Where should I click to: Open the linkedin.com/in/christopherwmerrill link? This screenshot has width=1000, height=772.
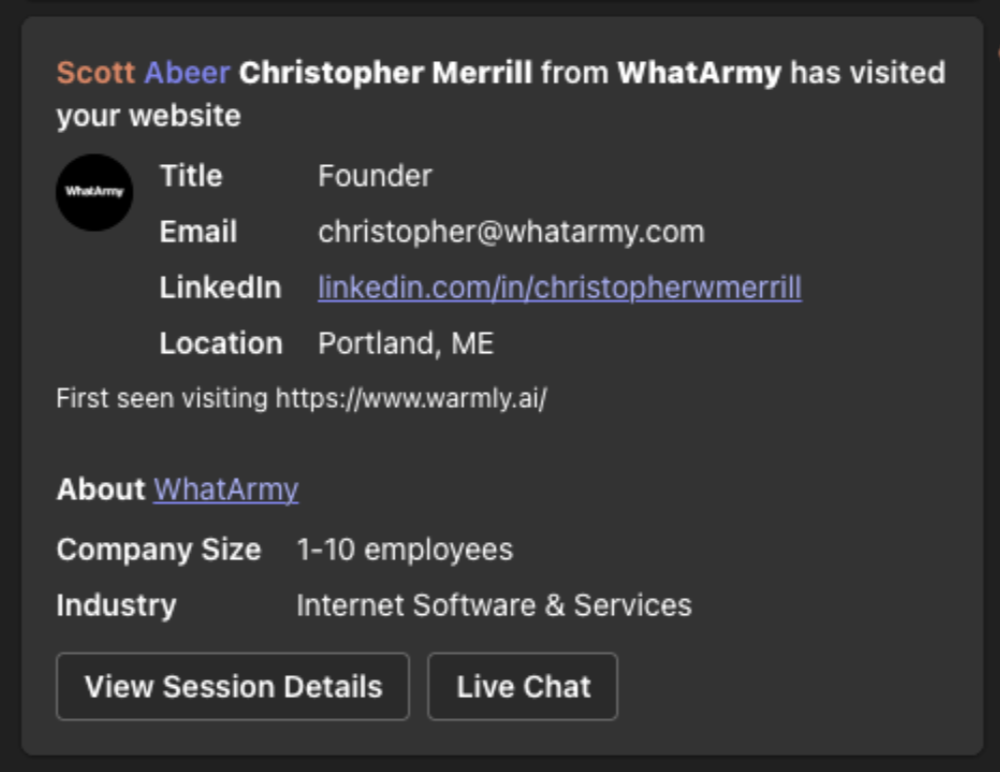tap(559, 288)
